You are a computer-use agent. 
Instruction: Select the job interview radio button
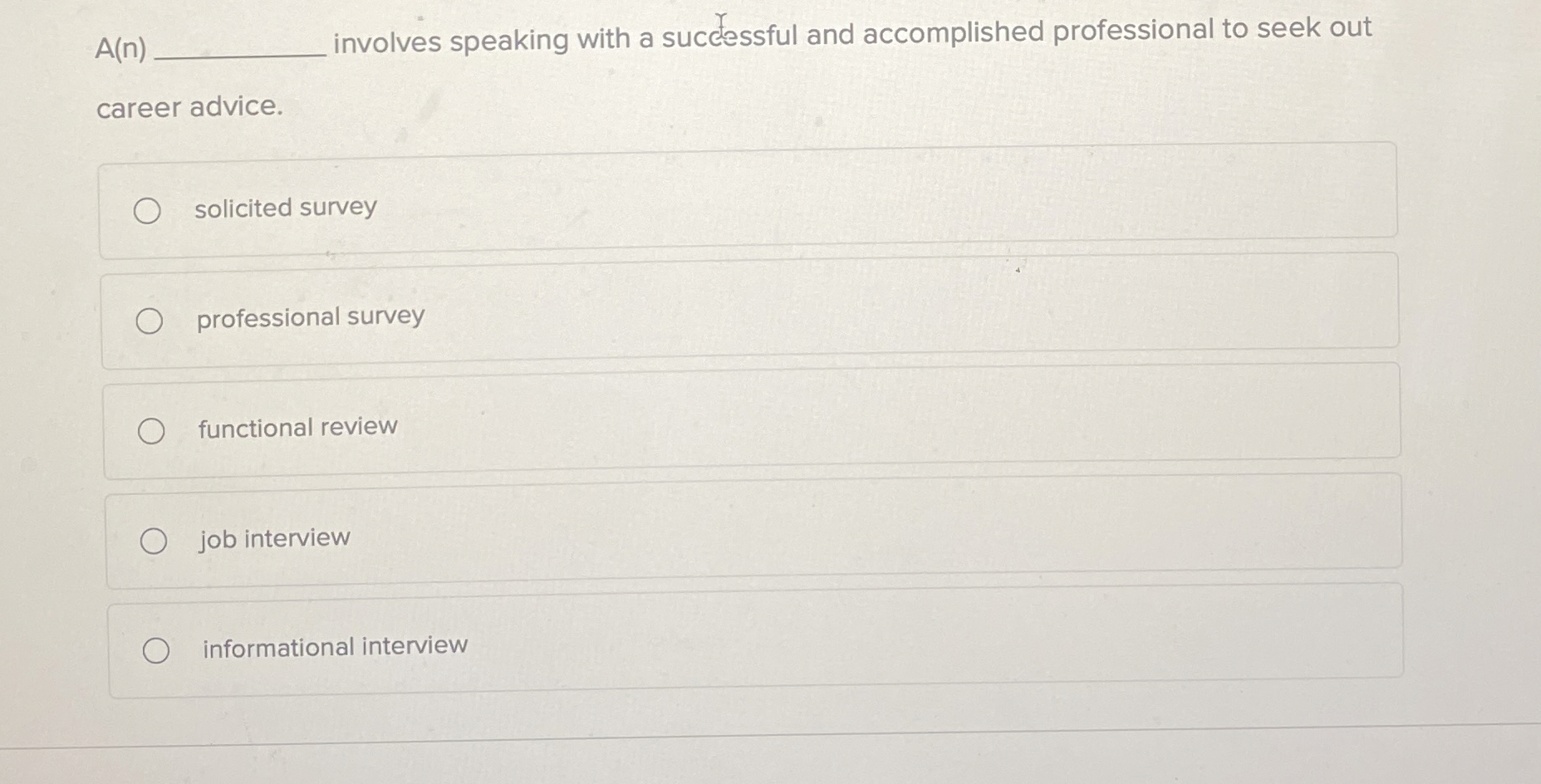click(153, 541)
